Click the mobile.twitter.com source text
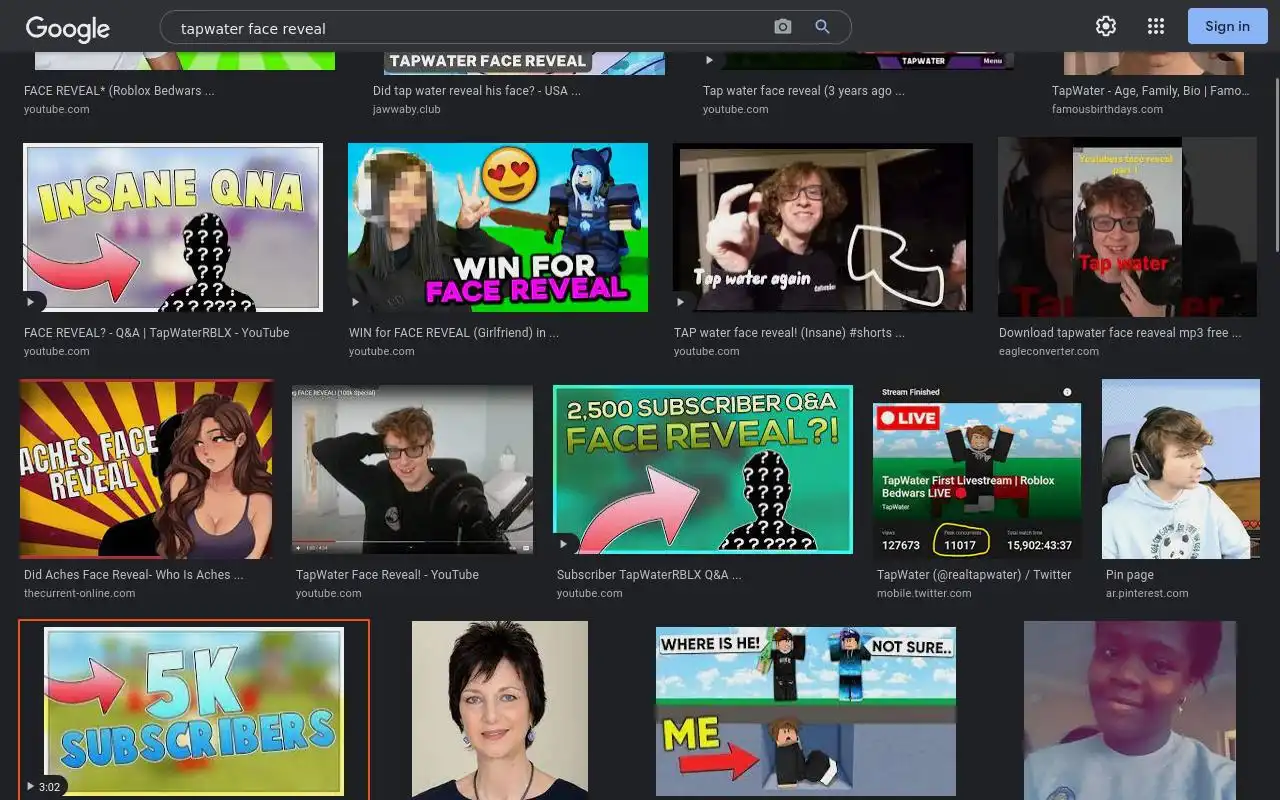Screen dimensions: 1280x800 (x=924, y=594)
